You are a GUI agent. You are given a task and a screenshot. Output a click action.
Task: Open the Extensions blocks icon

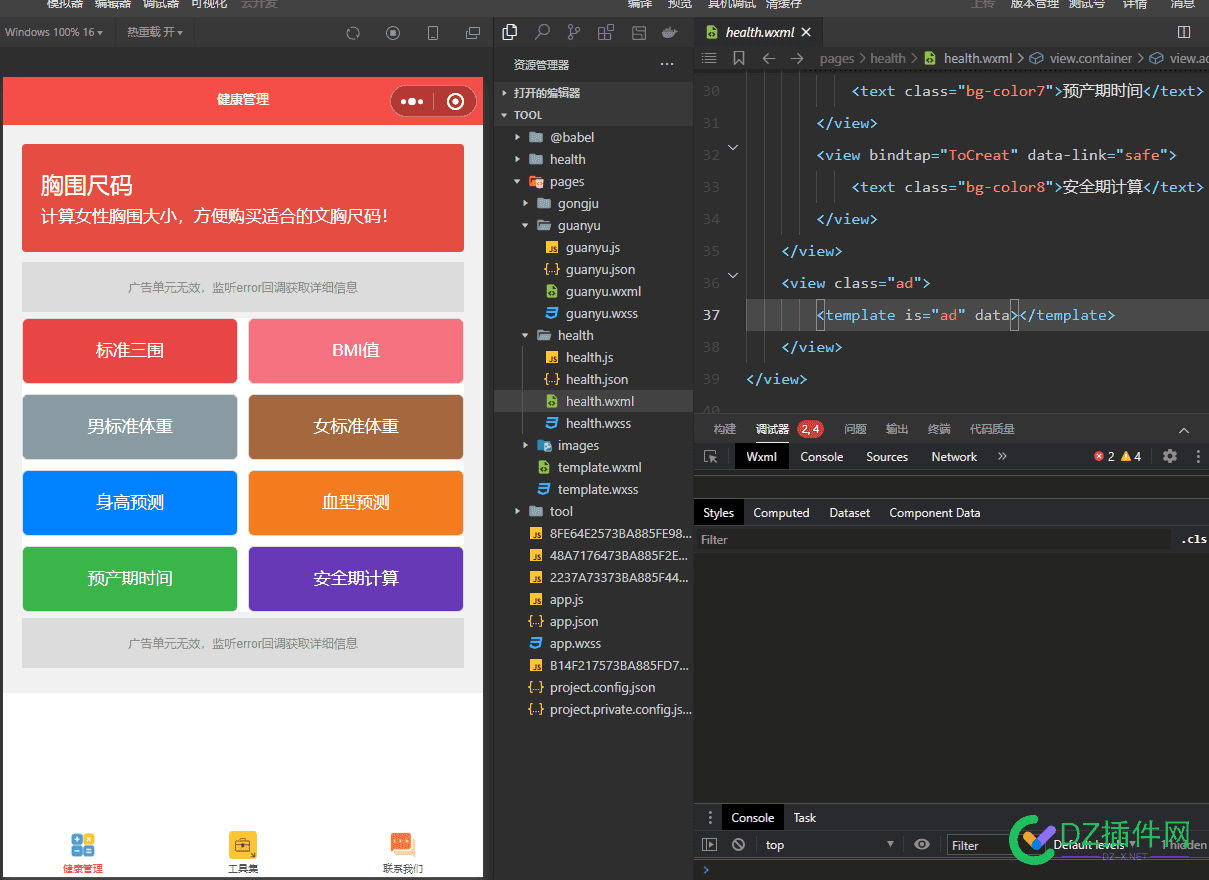[606, 32]
